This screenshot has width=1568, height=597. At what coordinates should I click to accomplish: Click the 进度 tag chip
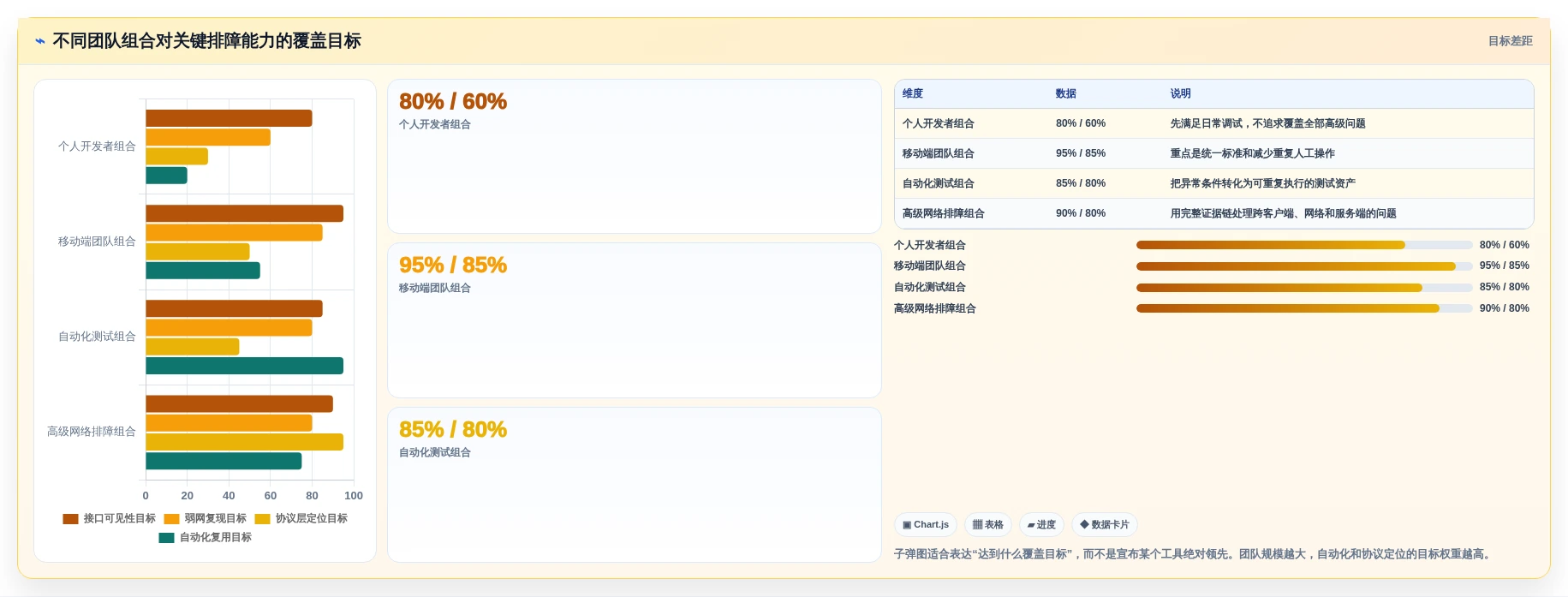[1041, 524]
